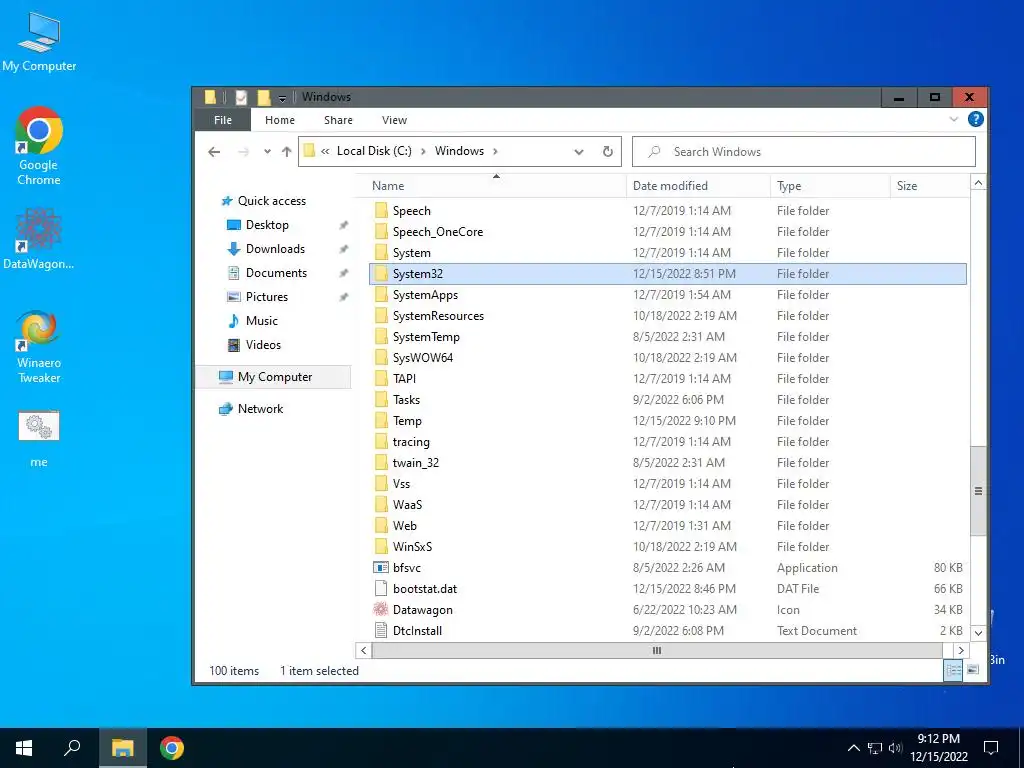Image resolution: width=1024 pixels, height=768 pixels.
Task: Click scroll right arrow of file list
Action: 961,650
